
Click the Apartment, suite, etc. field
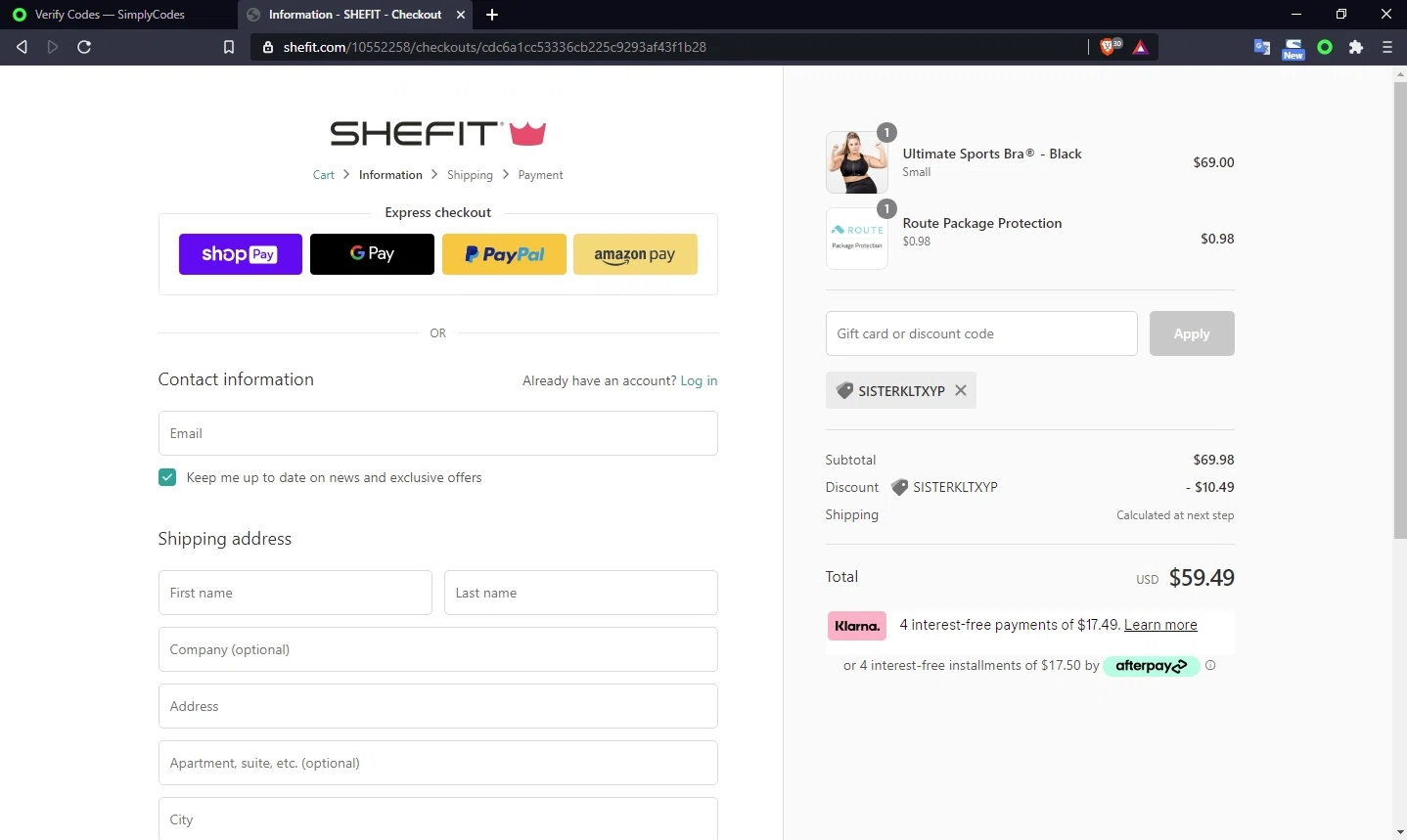437,763
